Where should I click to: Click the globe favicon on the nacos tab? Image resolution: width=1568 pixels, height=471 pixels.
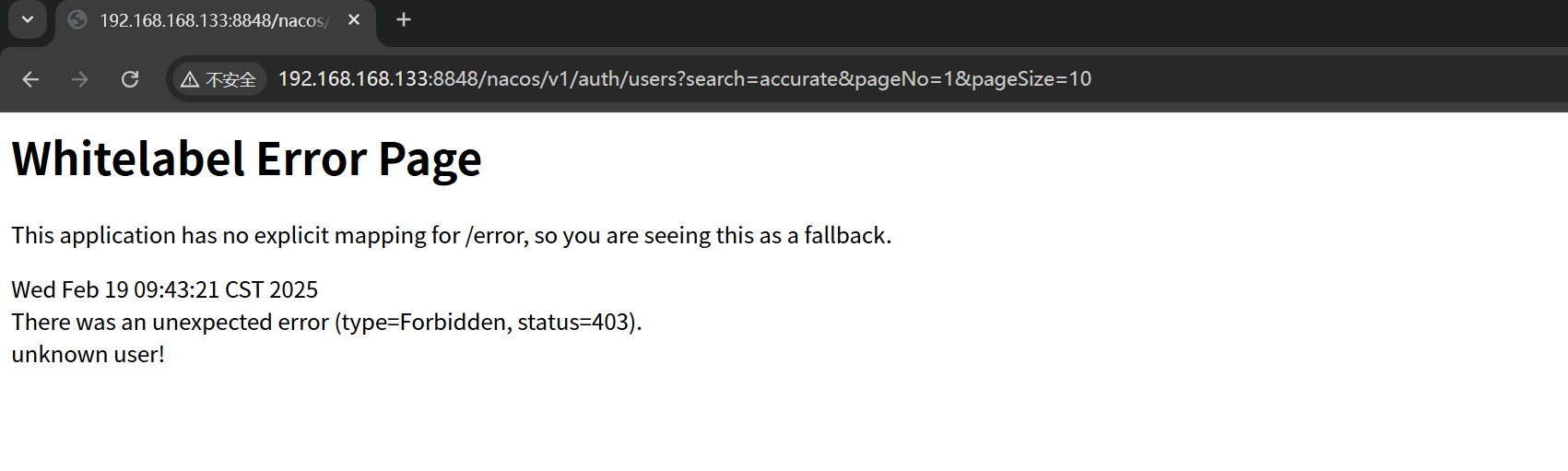[77, 20]
